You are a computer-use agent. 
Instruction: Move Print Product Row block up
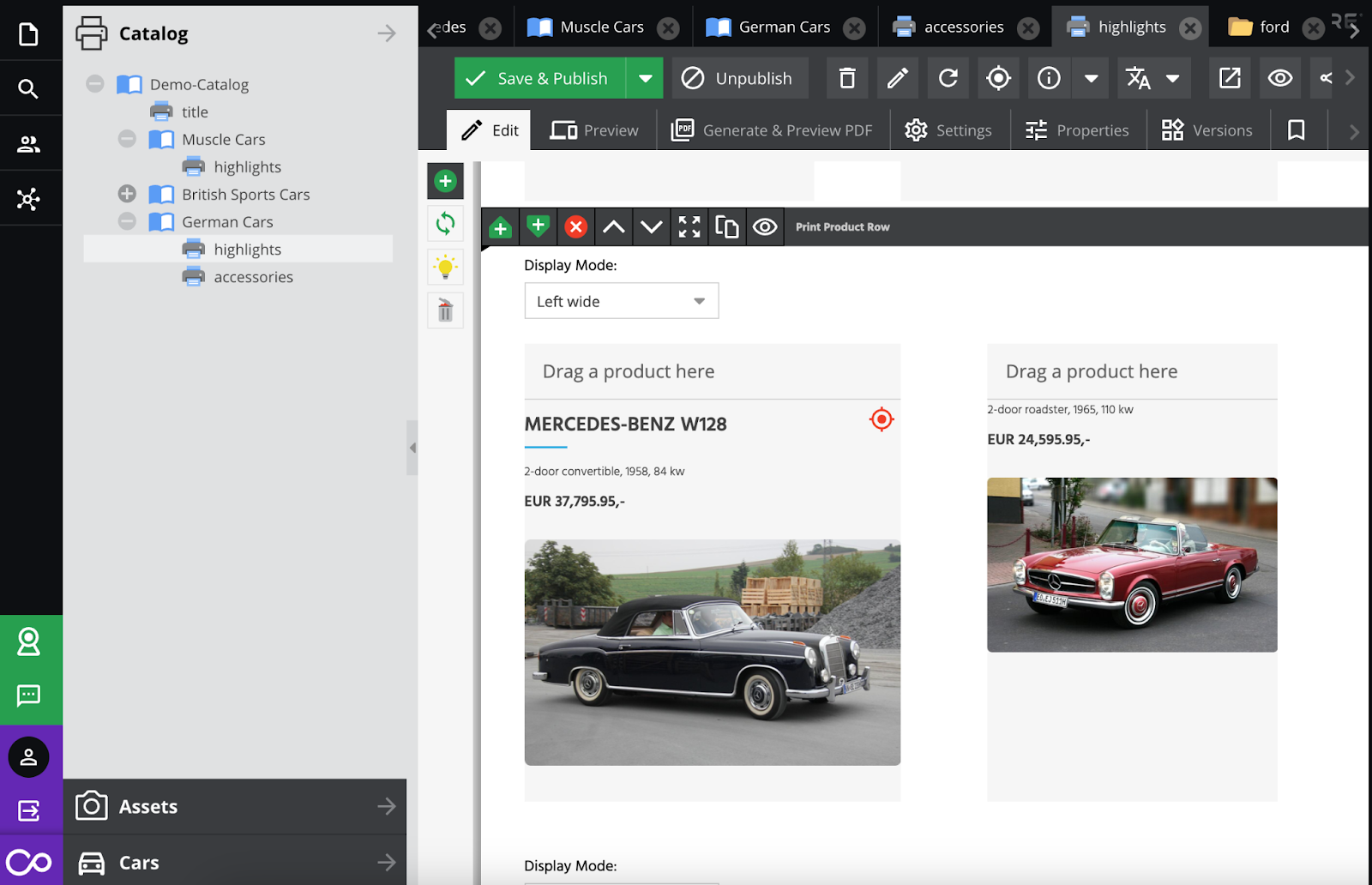[613, 227]
